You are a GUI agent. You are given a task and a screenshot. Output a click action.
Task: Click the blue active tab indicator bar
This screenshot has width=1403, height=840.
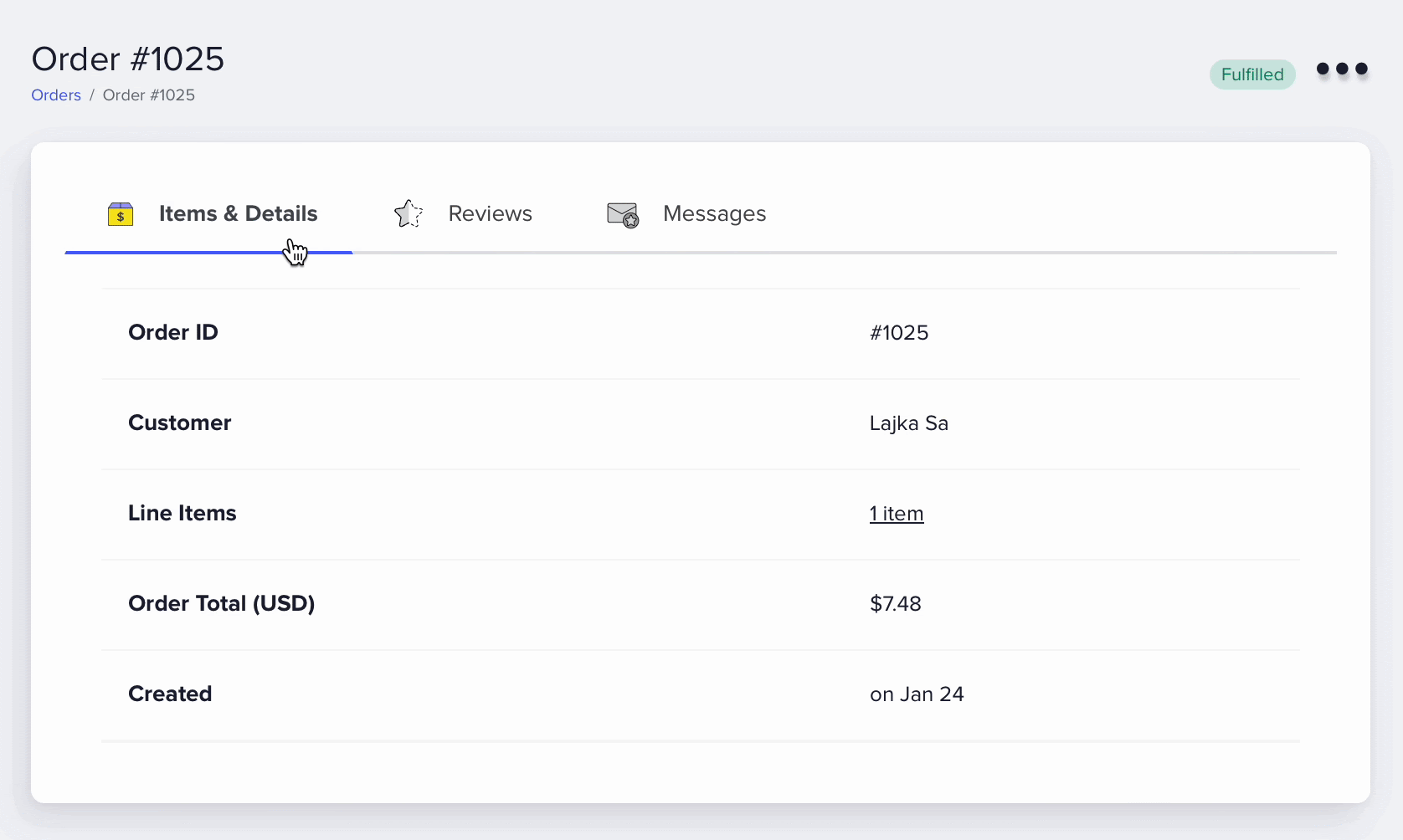(x=208, y=252)
